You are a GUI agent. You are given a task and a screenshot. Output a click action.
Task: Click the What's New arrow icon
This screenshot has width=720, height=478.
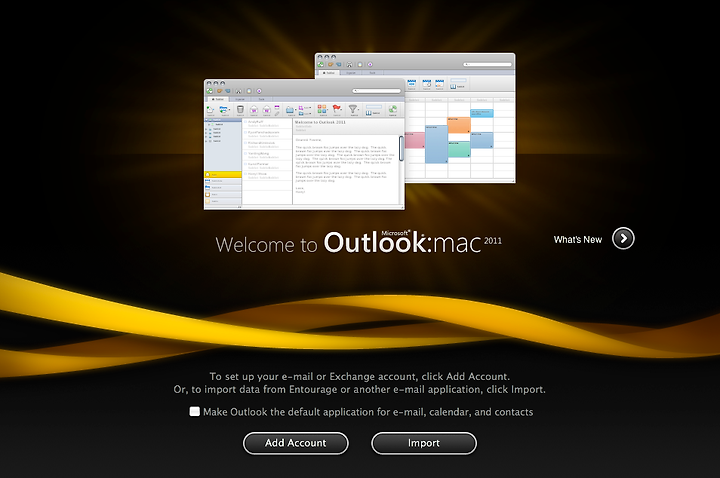pyautogui.click(x=623, y=238)
